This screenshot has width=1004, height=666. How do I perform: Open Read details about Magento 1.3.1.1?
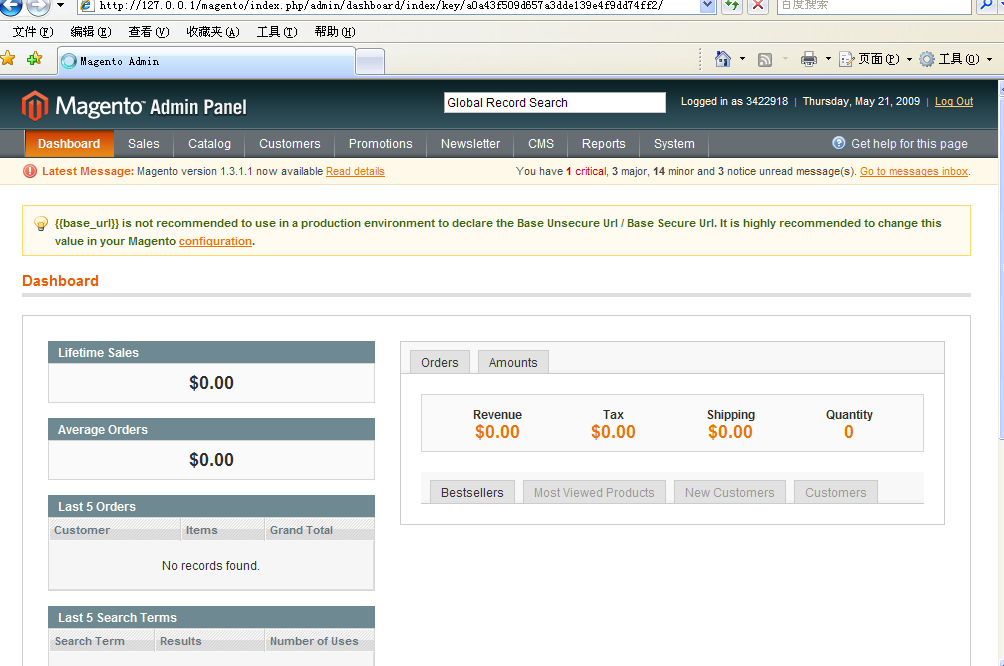tap(355, 171)
